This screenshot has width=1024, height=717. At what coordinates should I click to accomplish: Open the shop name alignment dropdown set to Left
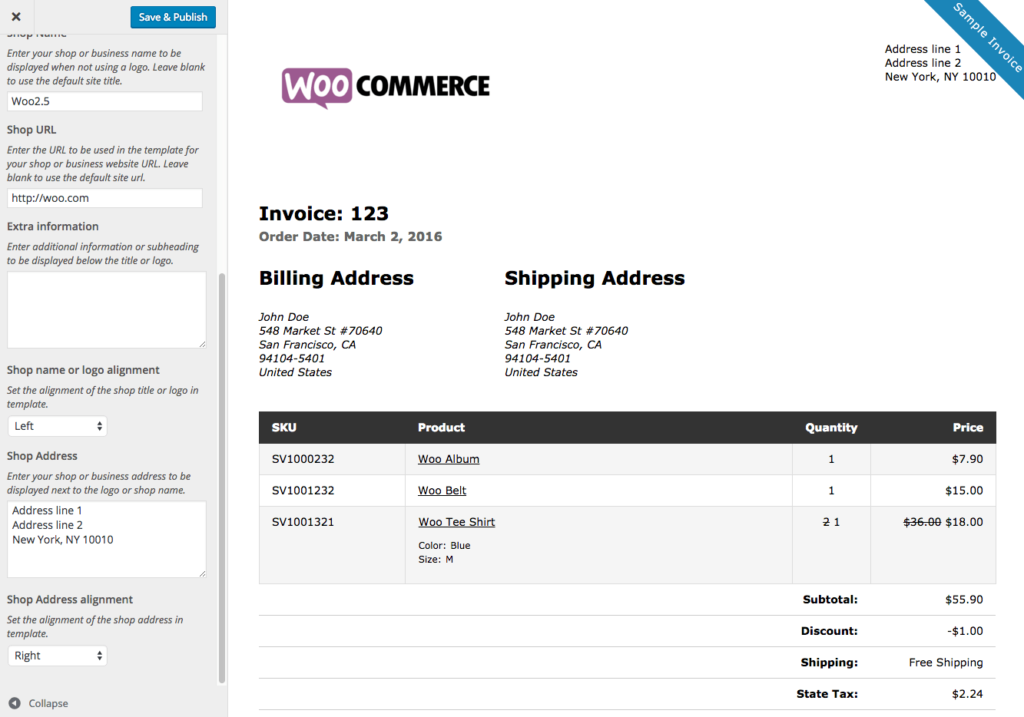(x=57, y=424)
